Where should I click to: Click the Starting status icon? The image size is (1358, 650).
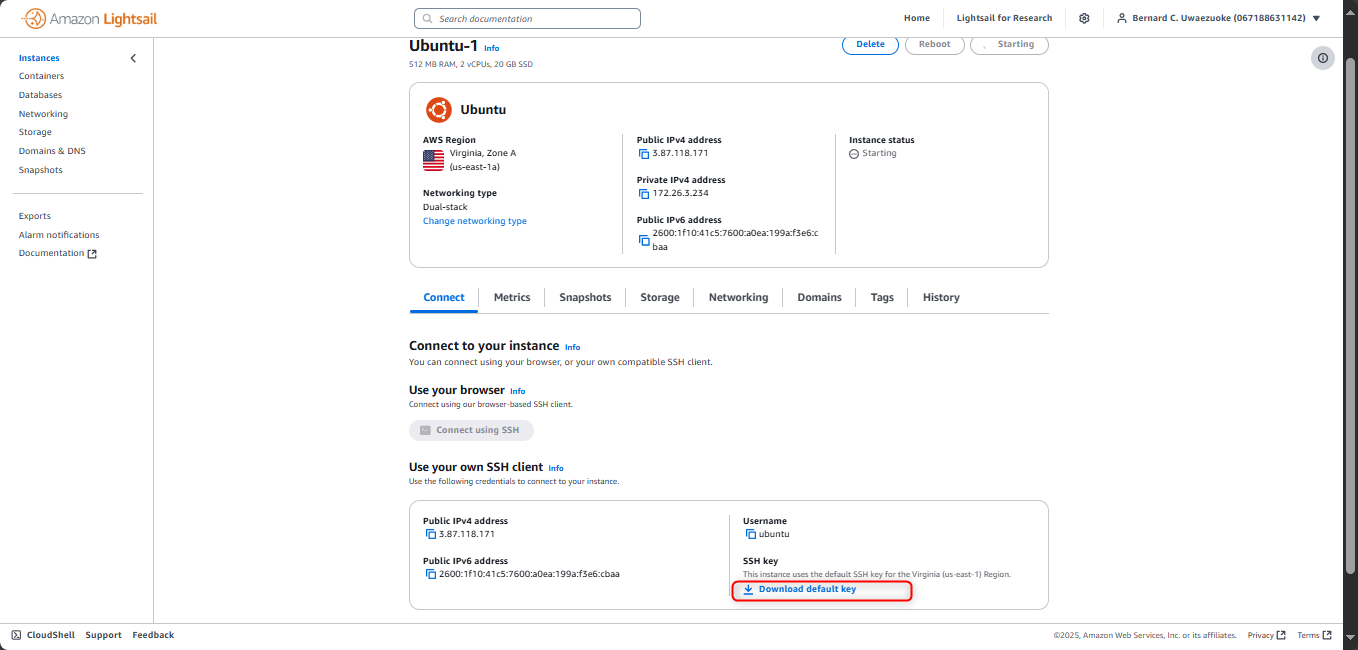tap(853, 153)
